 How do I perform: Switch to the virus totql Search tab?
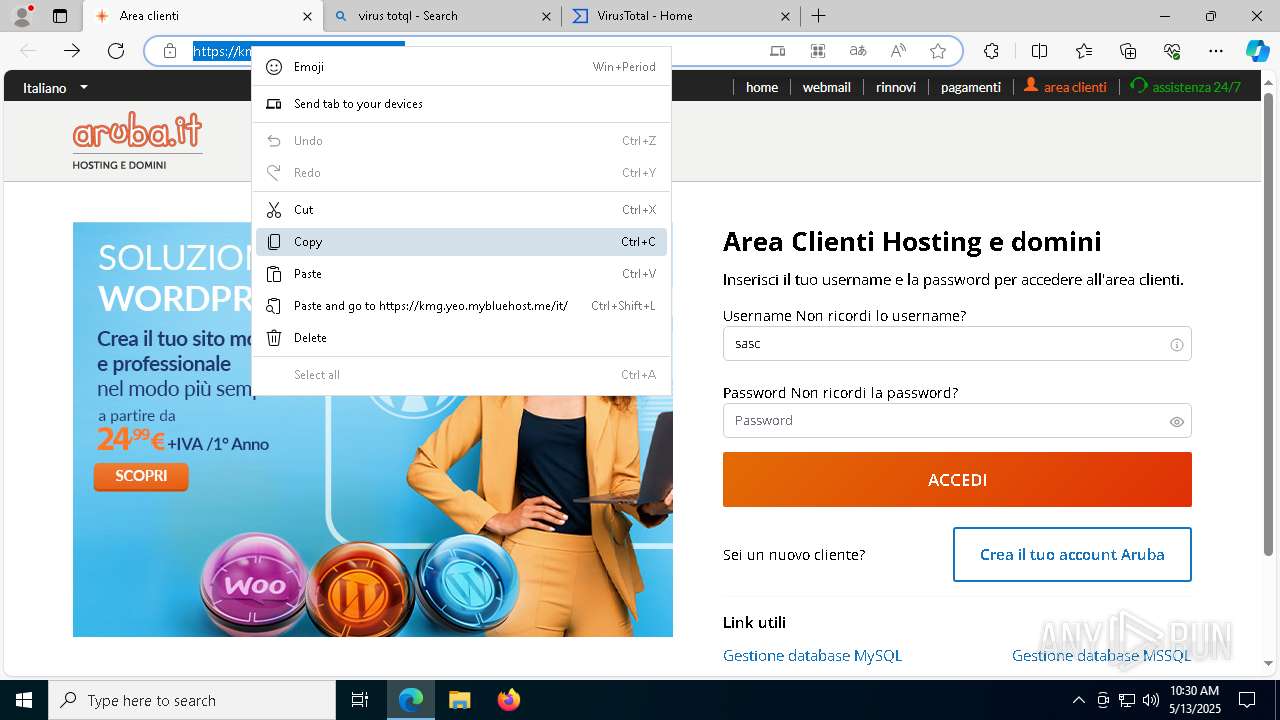click(x=443, y=16)
